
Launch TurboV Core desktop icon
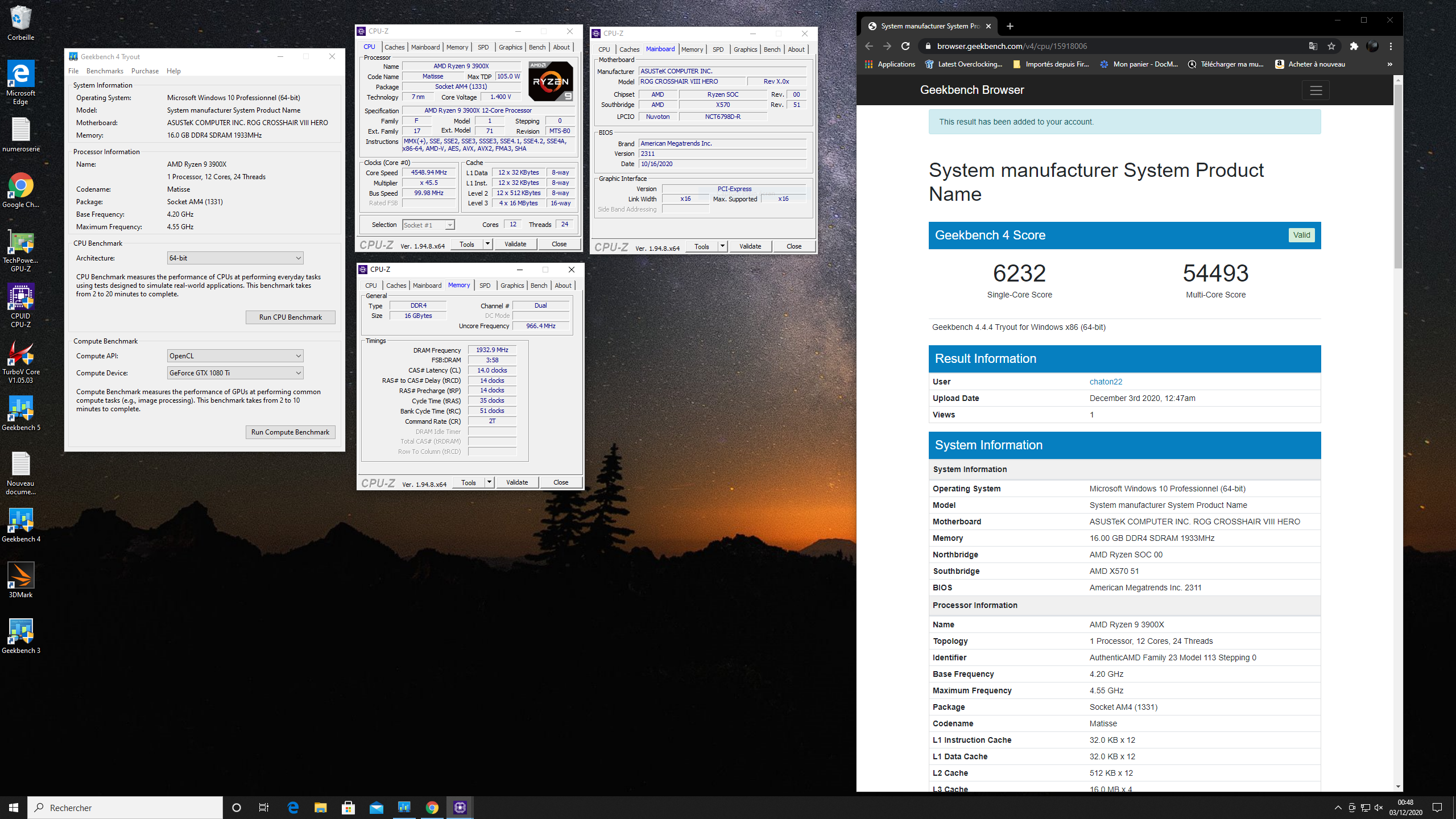tap(20, 362)
